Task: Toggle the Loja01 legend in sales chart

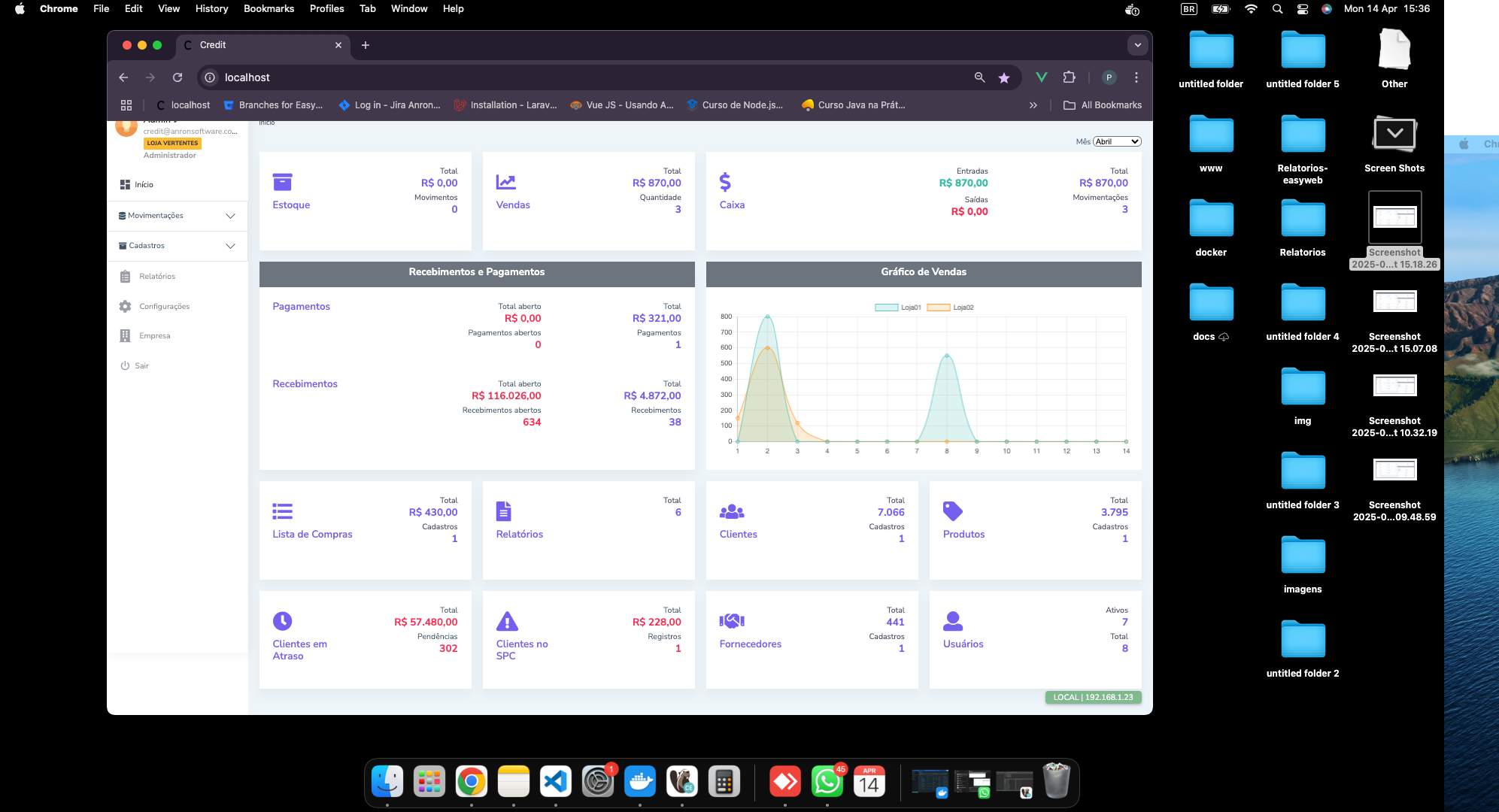Action: tap(898, 308)
